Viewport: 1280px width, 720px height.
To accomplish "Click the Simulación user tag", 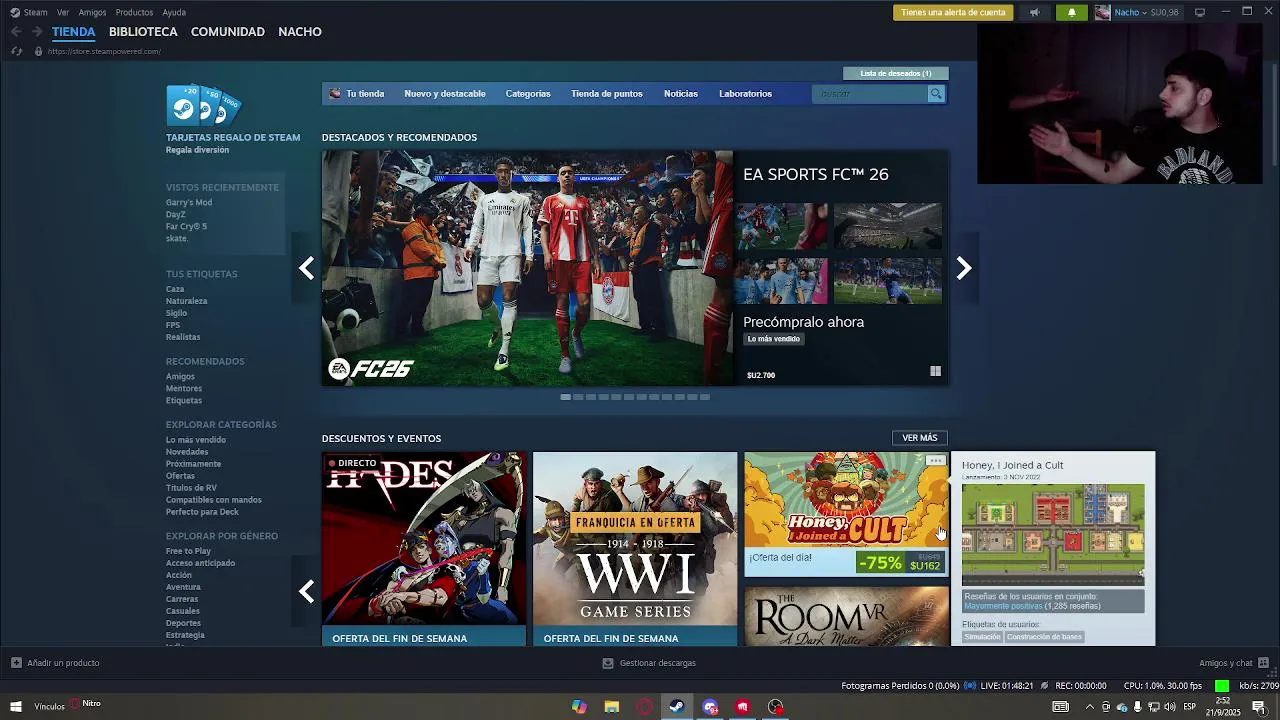I will coord(982,637).
